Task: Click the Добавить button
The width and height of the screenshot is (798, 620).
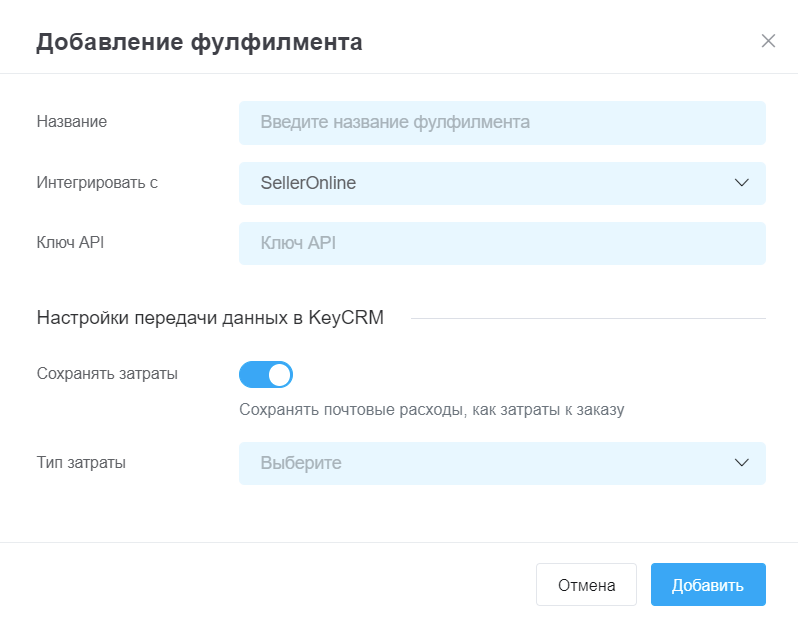Action: point(708,585)
